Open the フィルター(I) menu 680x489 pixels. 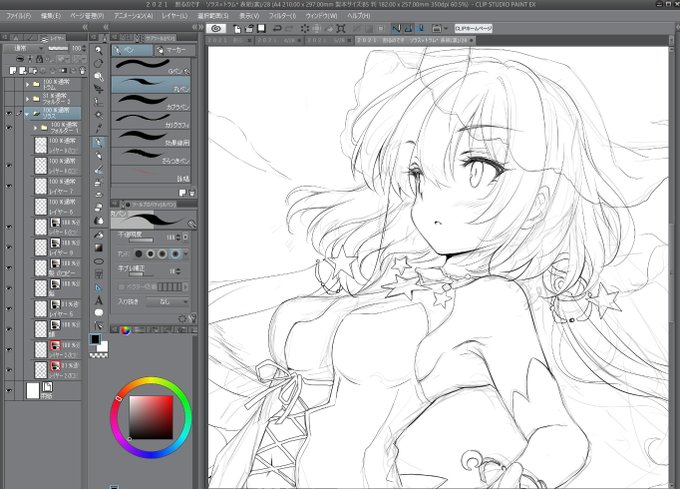point(282,16)
